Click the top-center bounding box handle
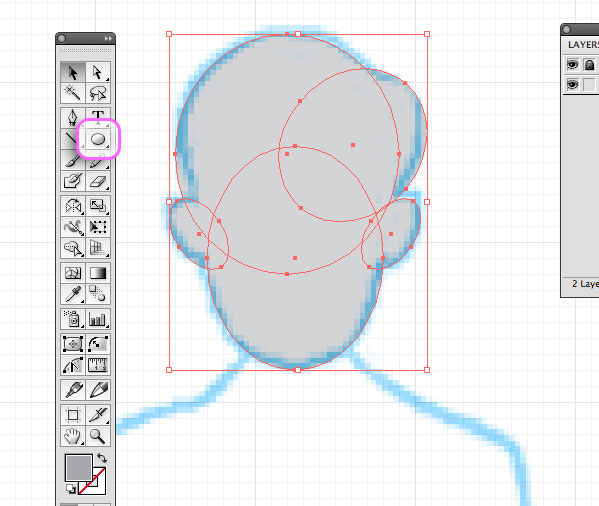Image resolution: width=599 pixels, height=506 pixels. [x=298, y=34]
